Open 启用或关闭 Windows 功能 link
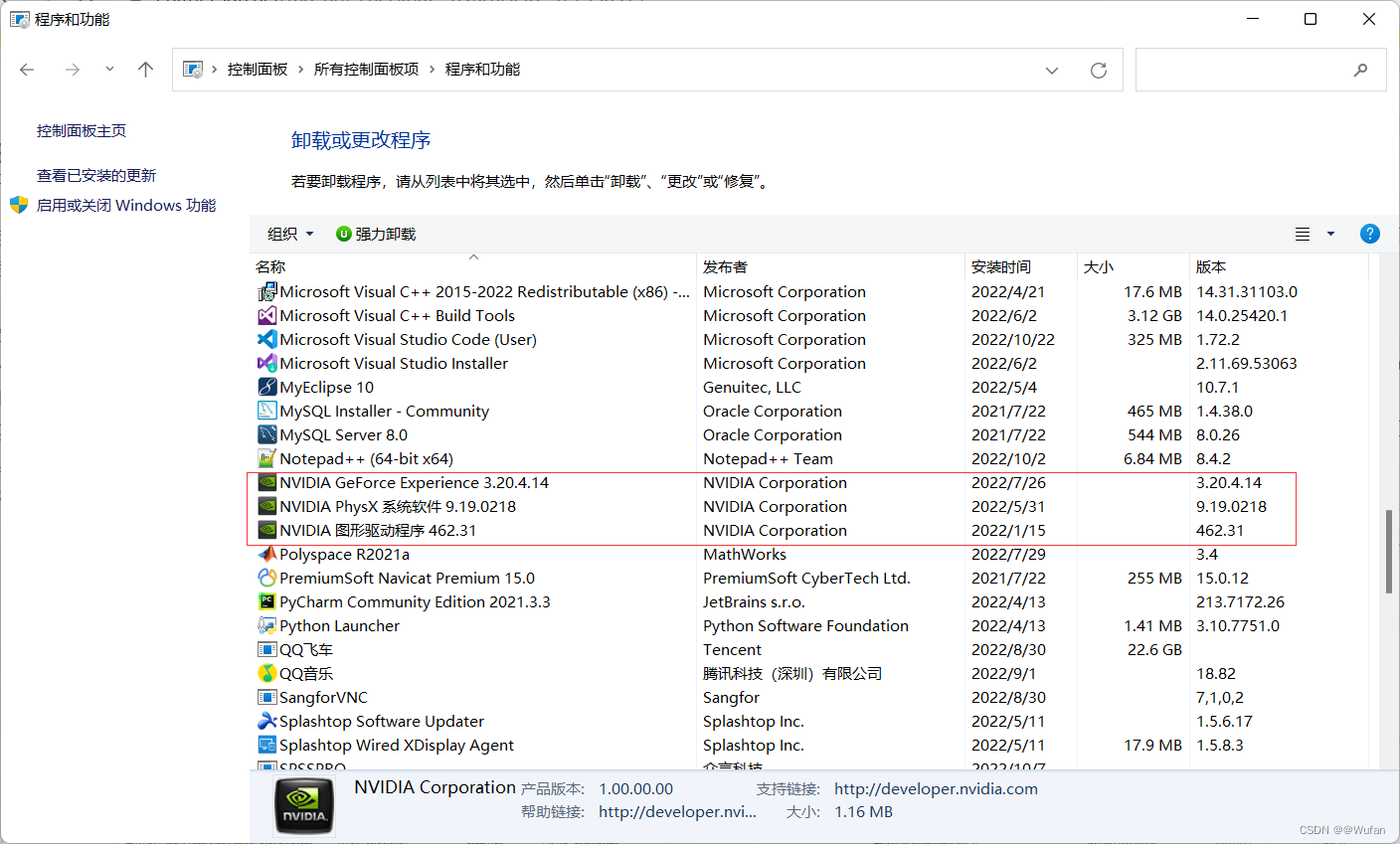Image resolution: width=1400 pixels, height=844 pixels. pyautogui.click(x=126, y=205)
